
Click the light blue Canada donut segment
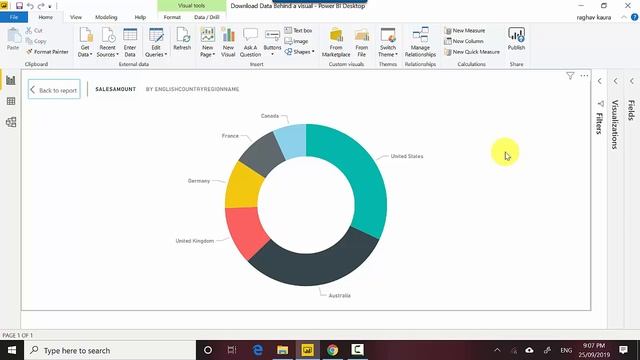coord(292,140)
